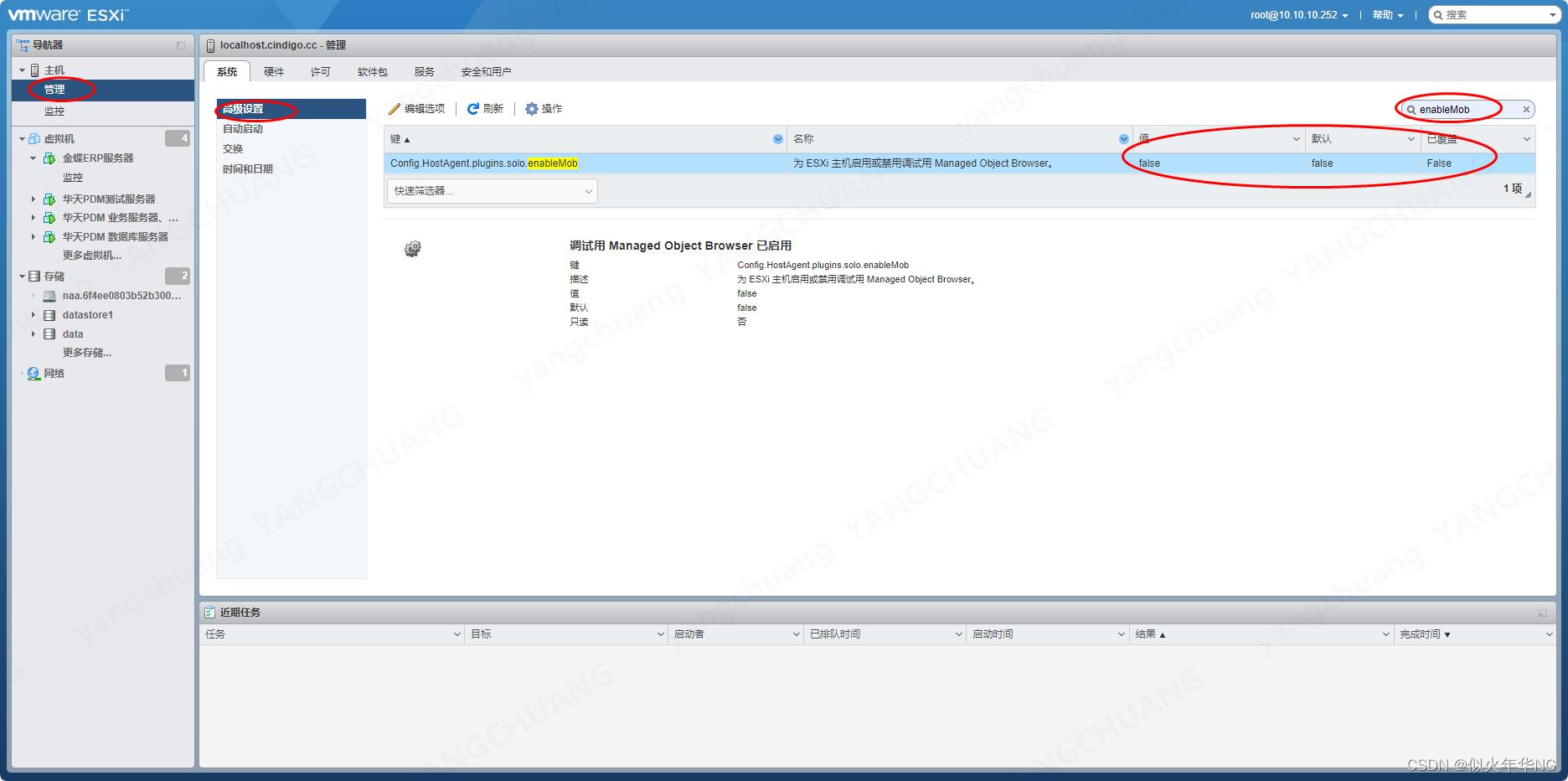Open the 任务 column dropdown in Recent Tasks

[x=457, y=634]
